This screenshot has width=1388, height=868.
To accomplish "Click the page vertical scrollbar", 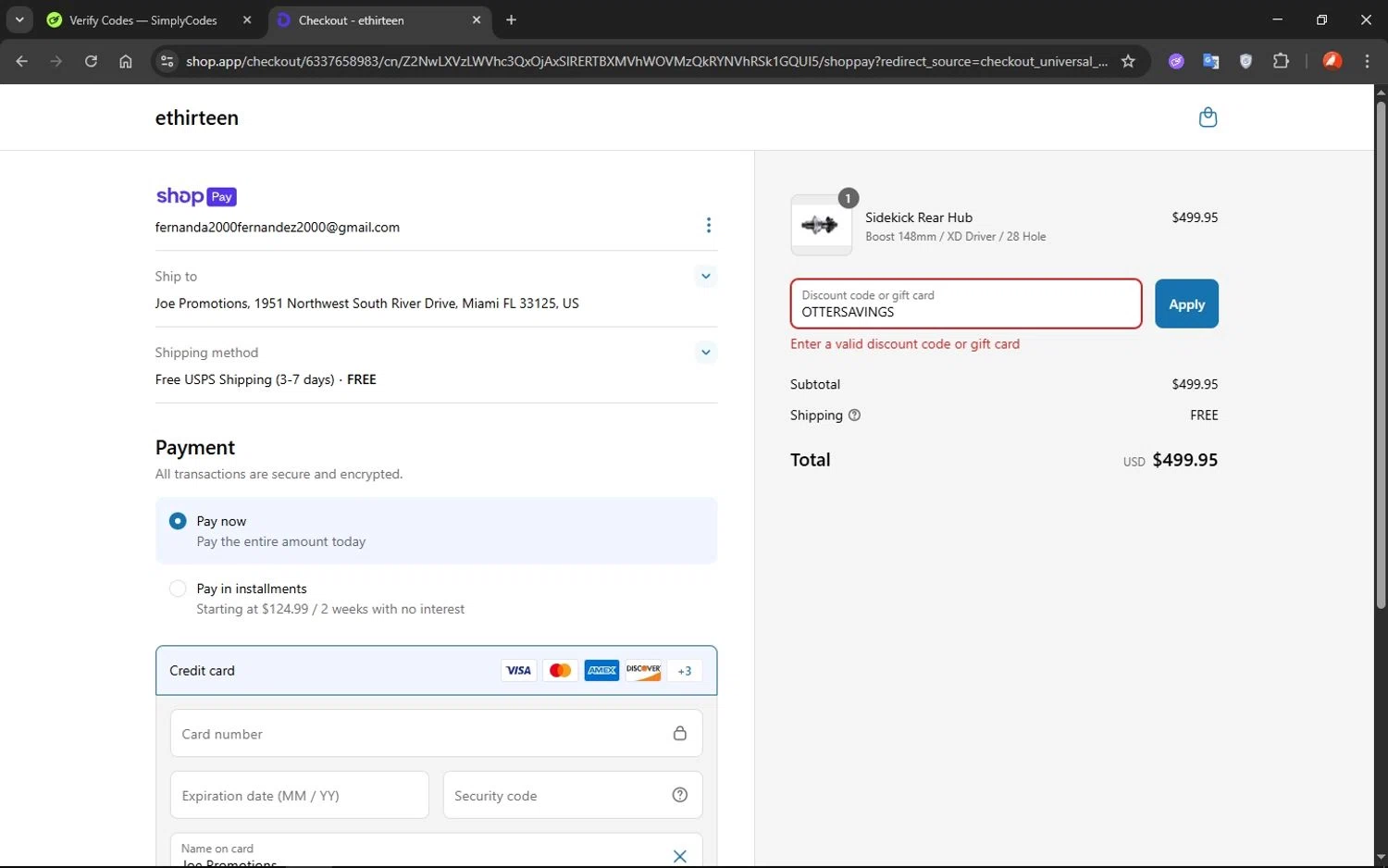I will coord(1381,355).
